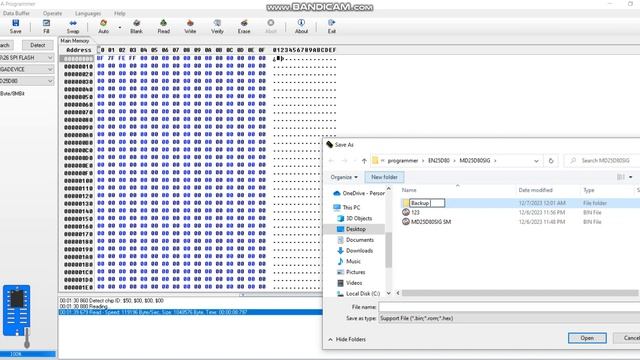Viewport: 640px width, 360px height.
Task: Select This PC in navigation pane
Action: (347, 207)
